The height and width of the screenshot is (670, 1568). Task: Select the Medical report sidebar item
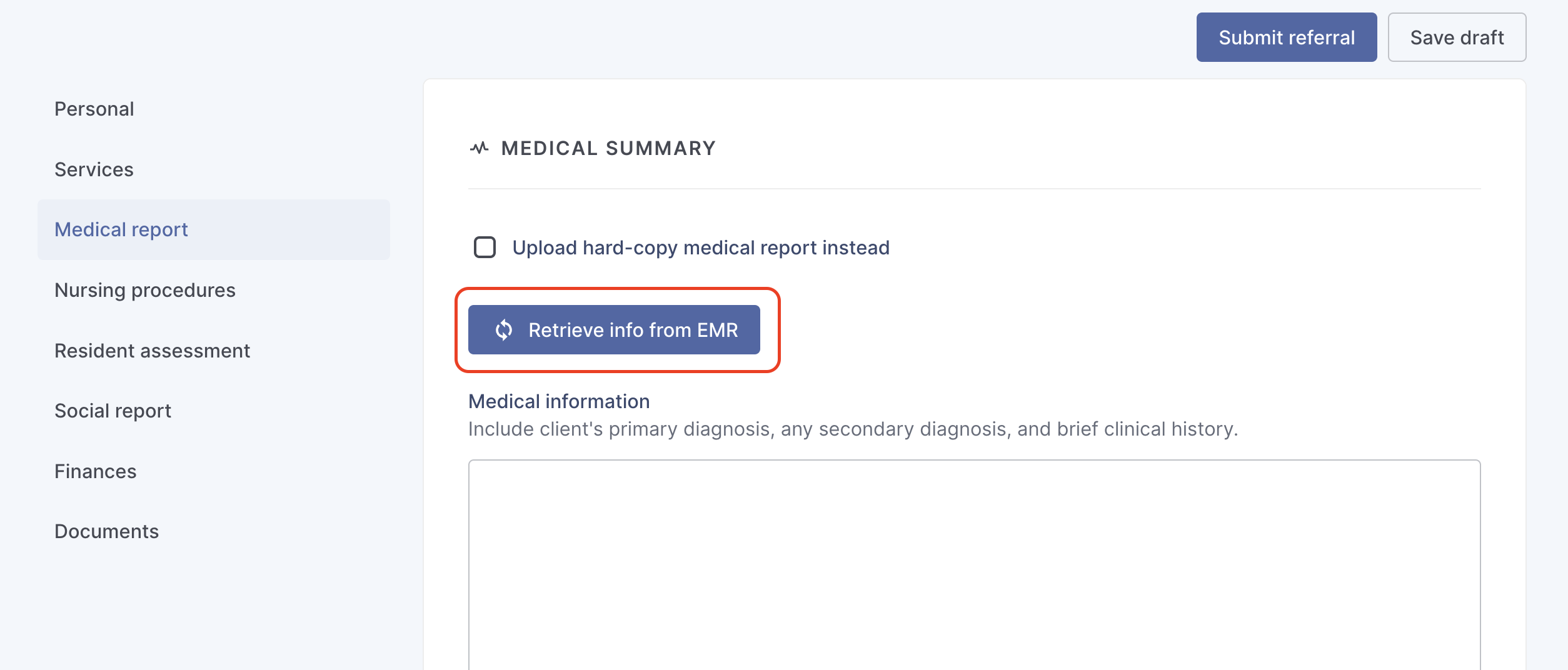(121, 229)
